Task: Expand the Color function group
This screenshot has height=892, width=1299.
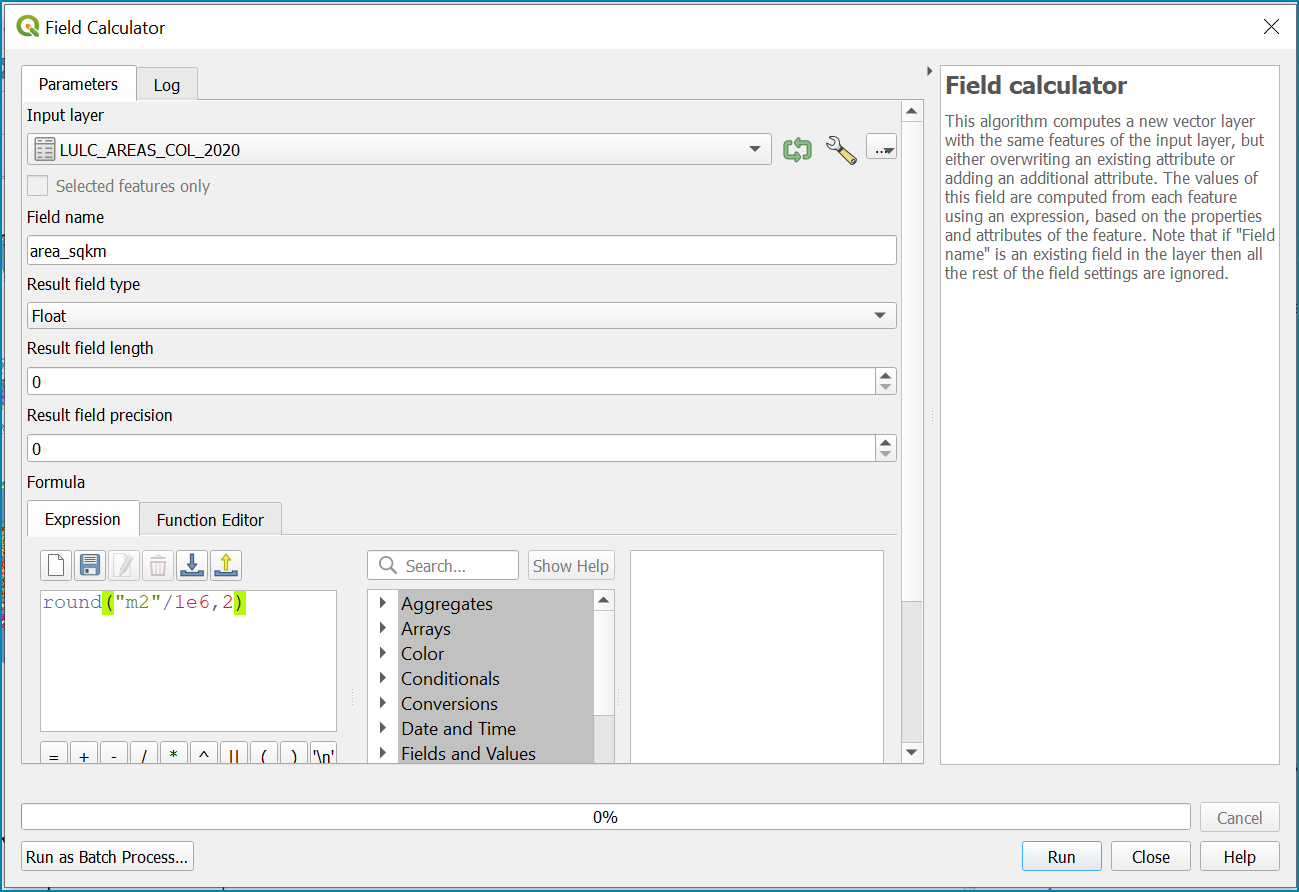Action: [x=383, y=653]
